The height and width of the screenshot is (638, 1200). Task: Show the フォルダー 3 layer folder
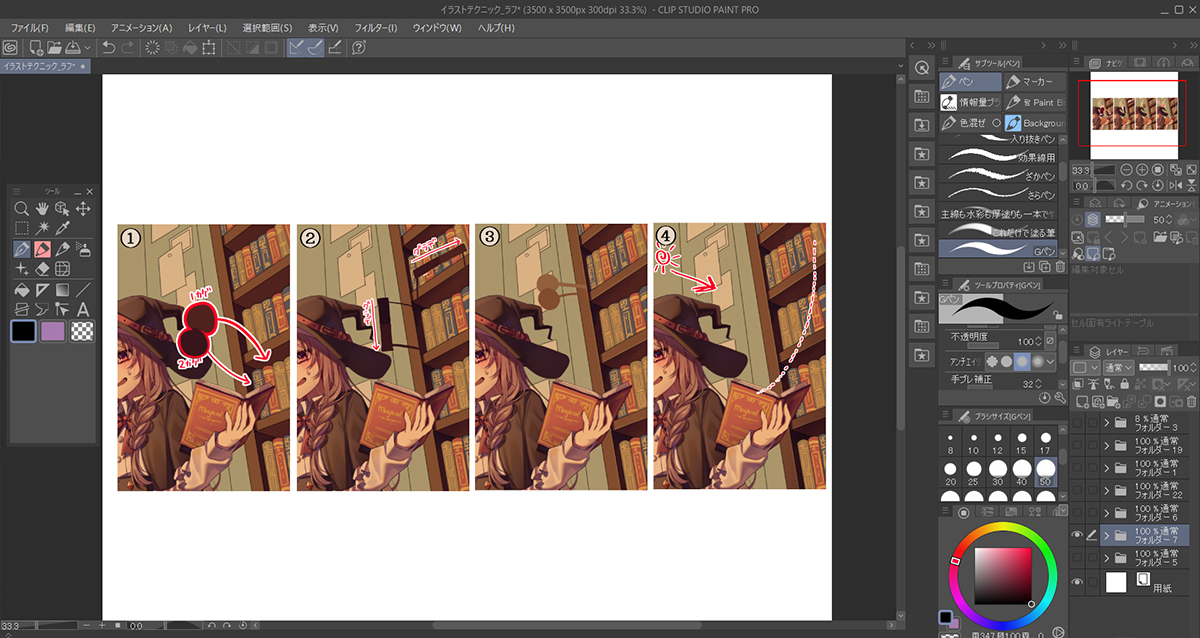tap(1077, 422)
